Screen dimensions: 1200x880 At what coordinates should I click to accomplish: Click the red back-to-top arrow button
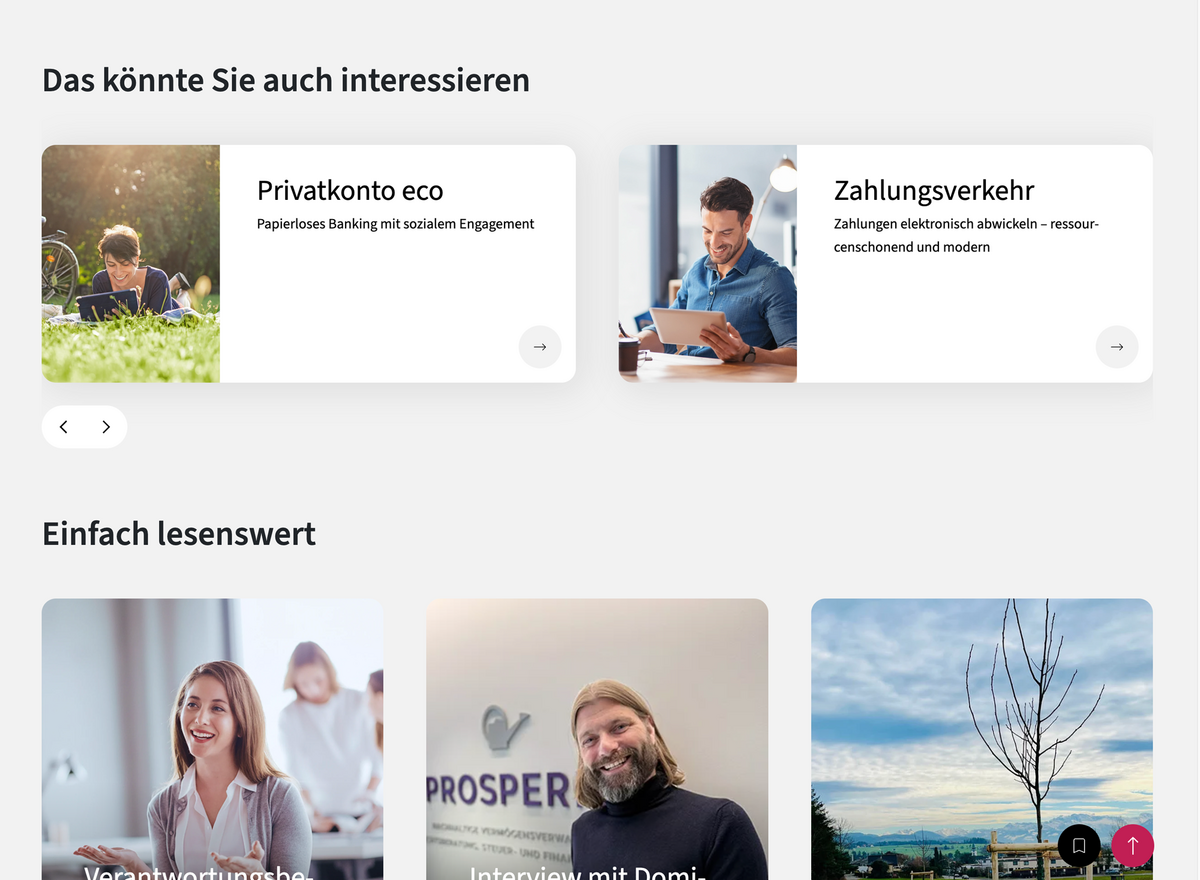(1132, 846)
